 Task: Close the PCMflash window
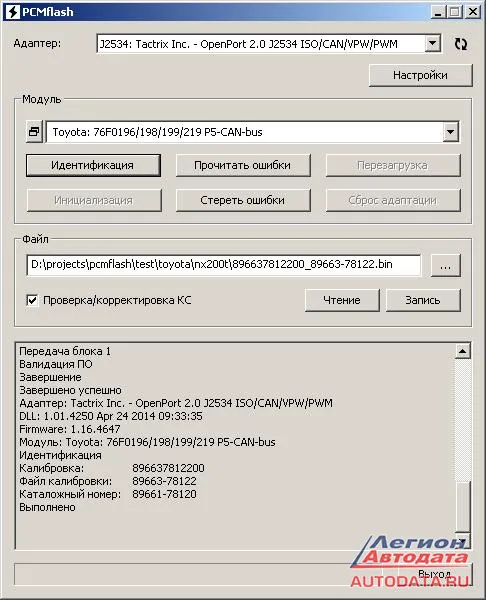pyautogui.click(x=473, y=12)
